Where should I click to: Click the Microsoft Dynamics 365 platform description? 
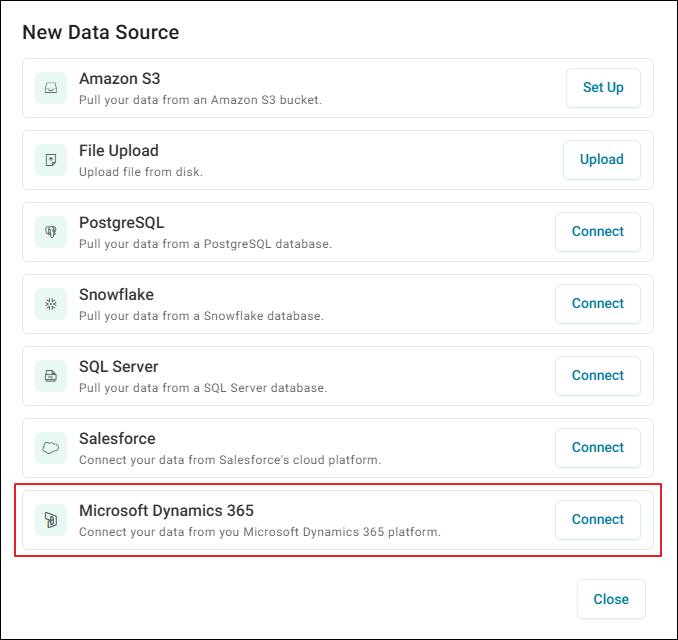[260, 532]
